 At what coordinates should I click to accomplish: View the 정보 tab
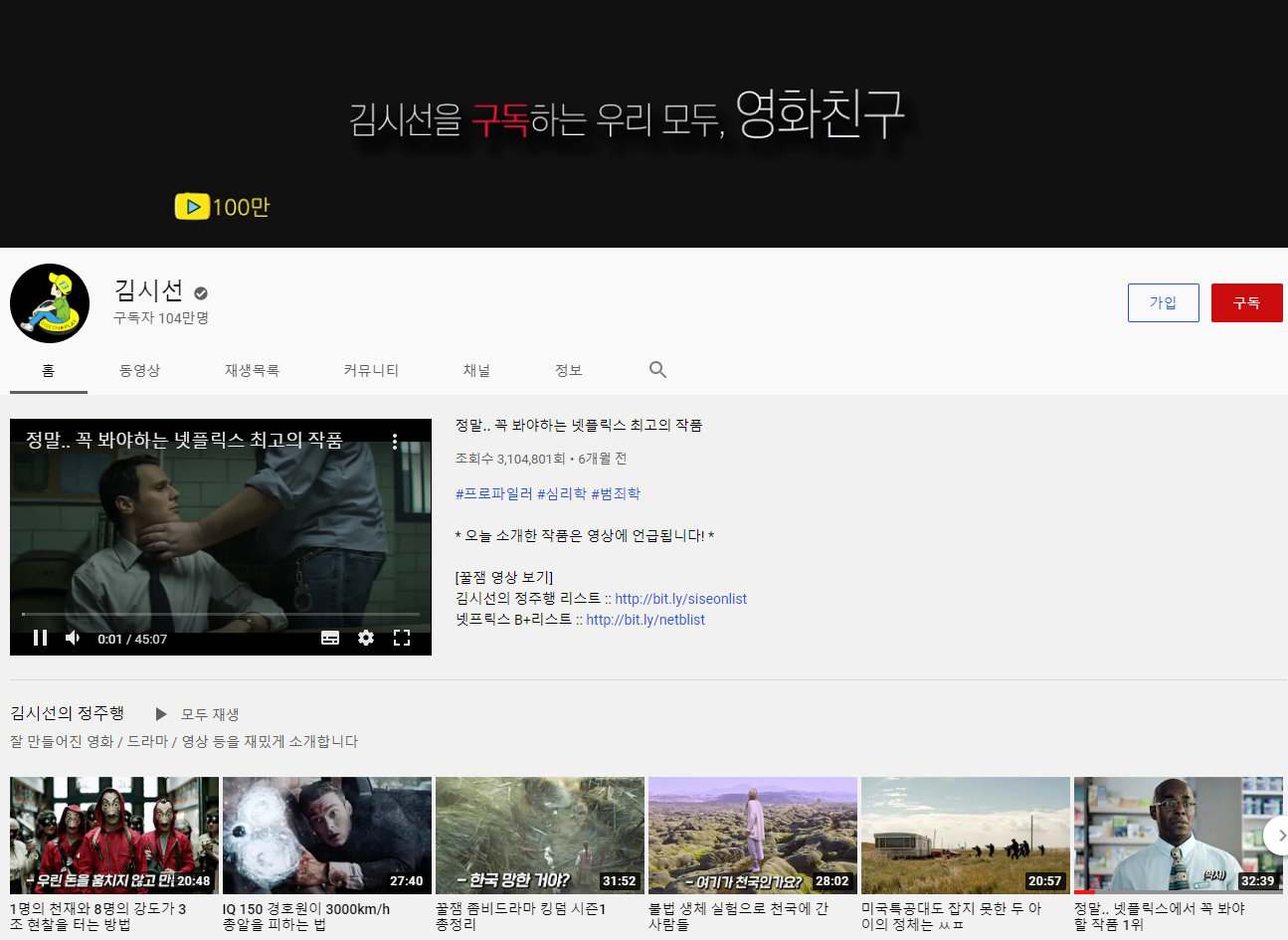[568, 370]
